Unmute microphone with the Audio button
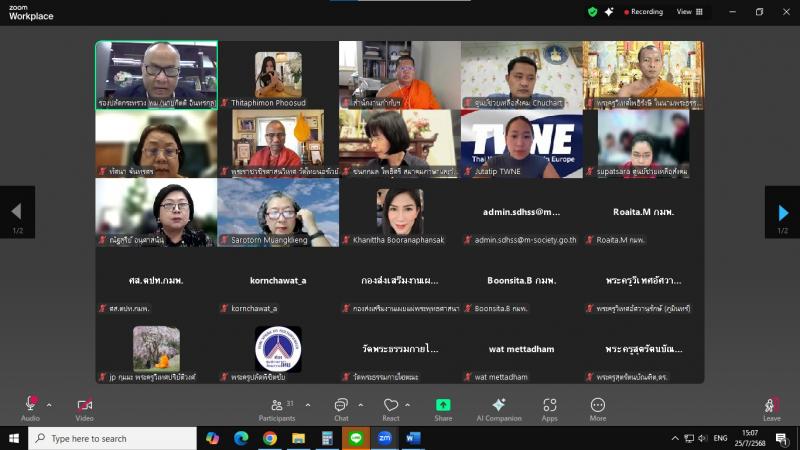 click(31, 408)
